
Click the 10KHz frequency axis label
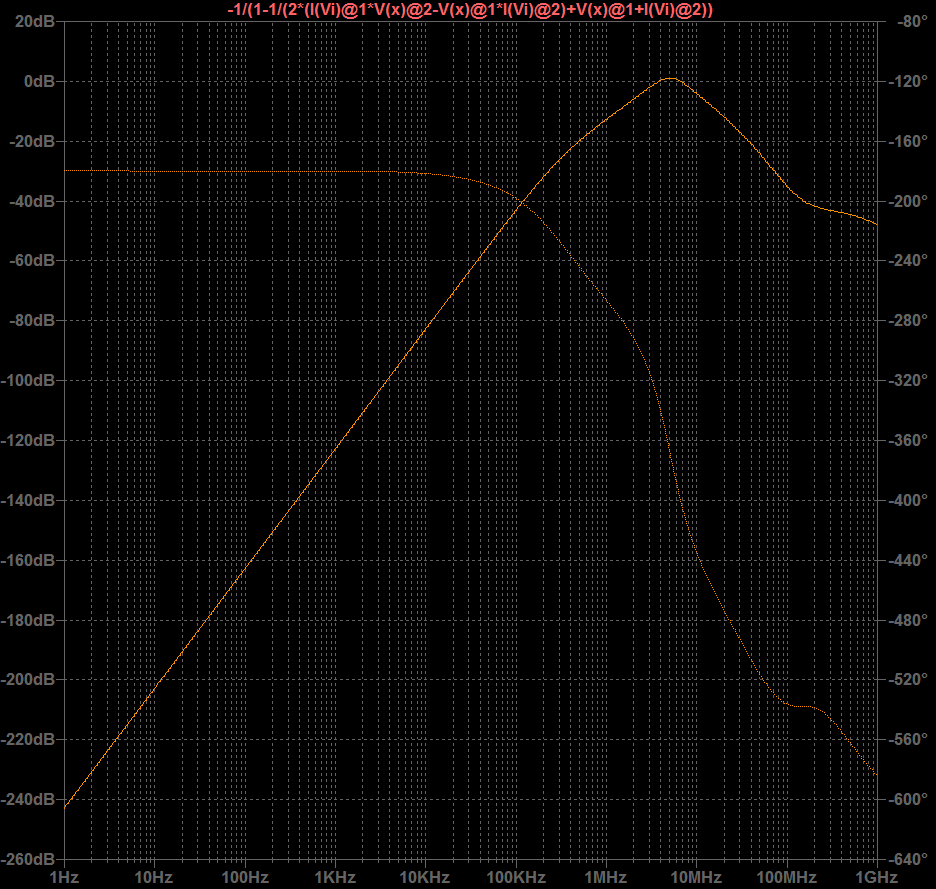coord(424,877)
